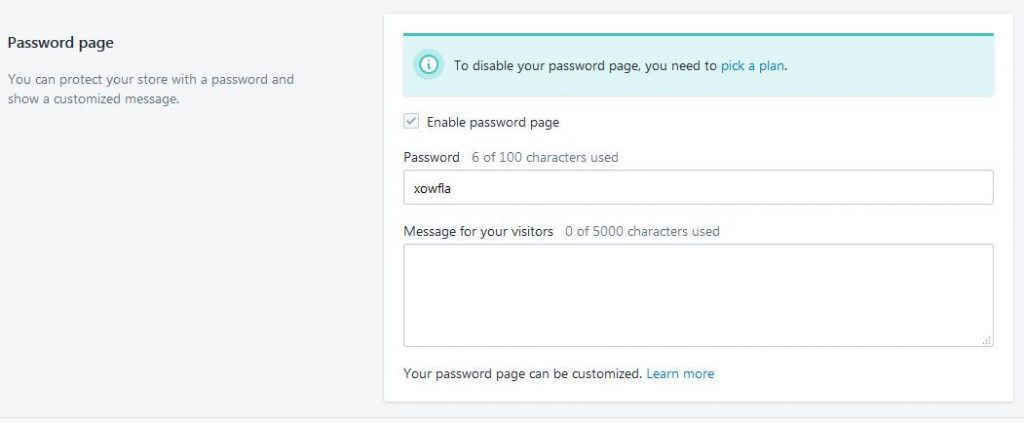
Task: Click the "show a customized message" description line
Action: coord(93,98)
